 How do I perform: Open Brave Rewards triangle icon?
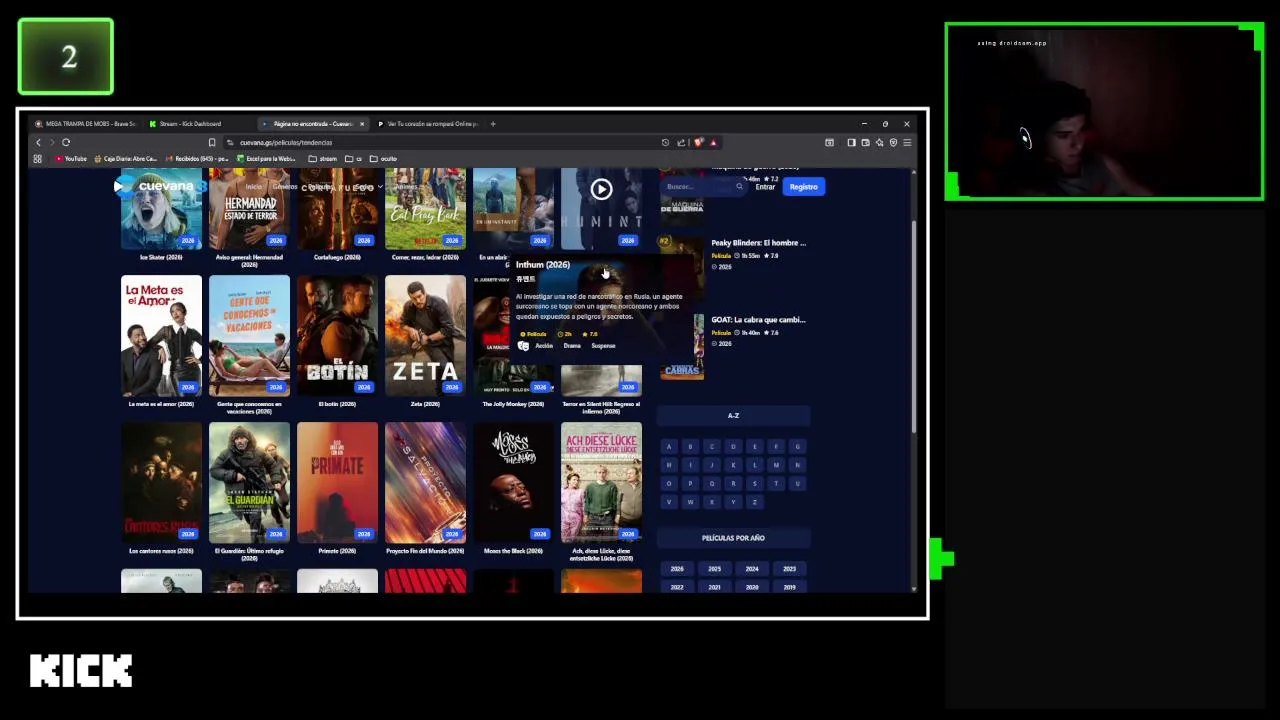[713, 143]
